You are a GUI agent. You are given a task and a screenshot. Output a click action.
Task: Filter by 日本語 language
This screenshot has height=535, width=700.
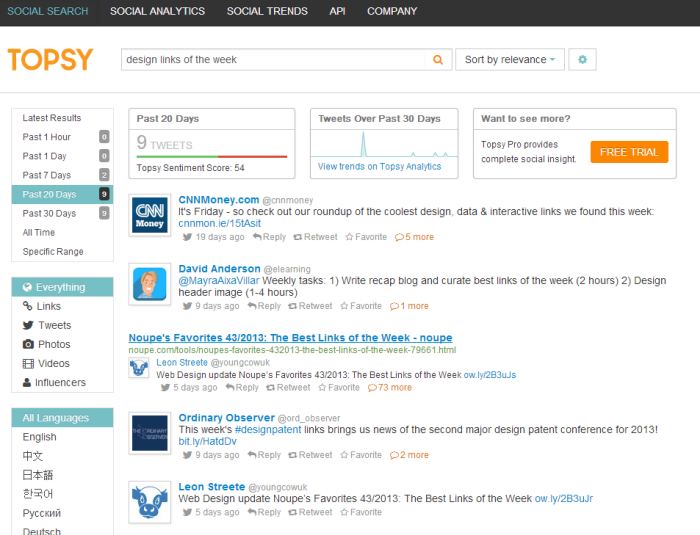(x=62, y=475)
